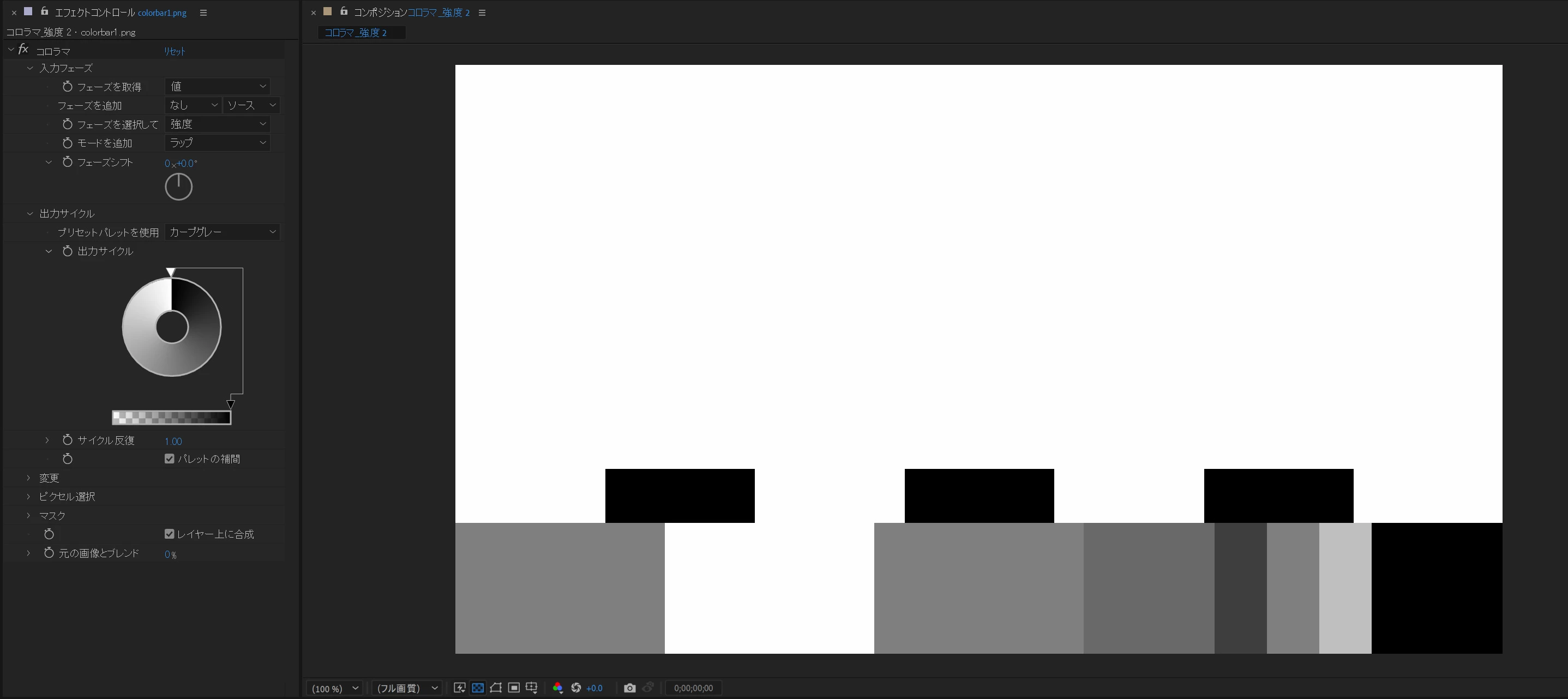Open the preset palette dropdown カーブグレー
The width and height of the screenshot is (1568, 699).
[x=221, y=232]
